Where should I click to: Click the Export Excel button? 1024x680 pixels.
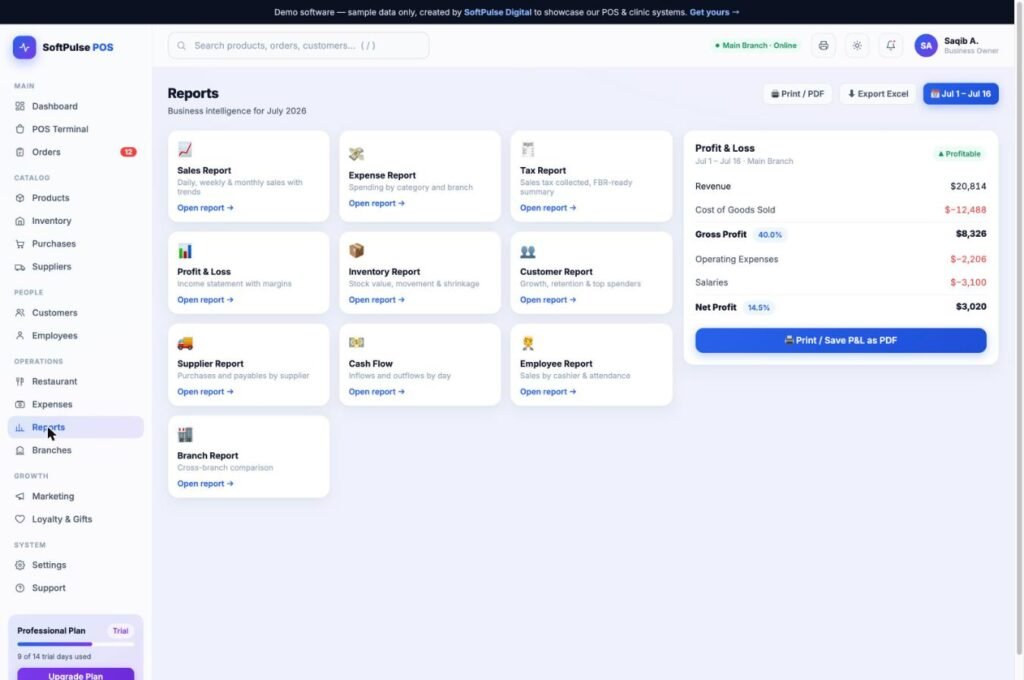pos(877,94)
